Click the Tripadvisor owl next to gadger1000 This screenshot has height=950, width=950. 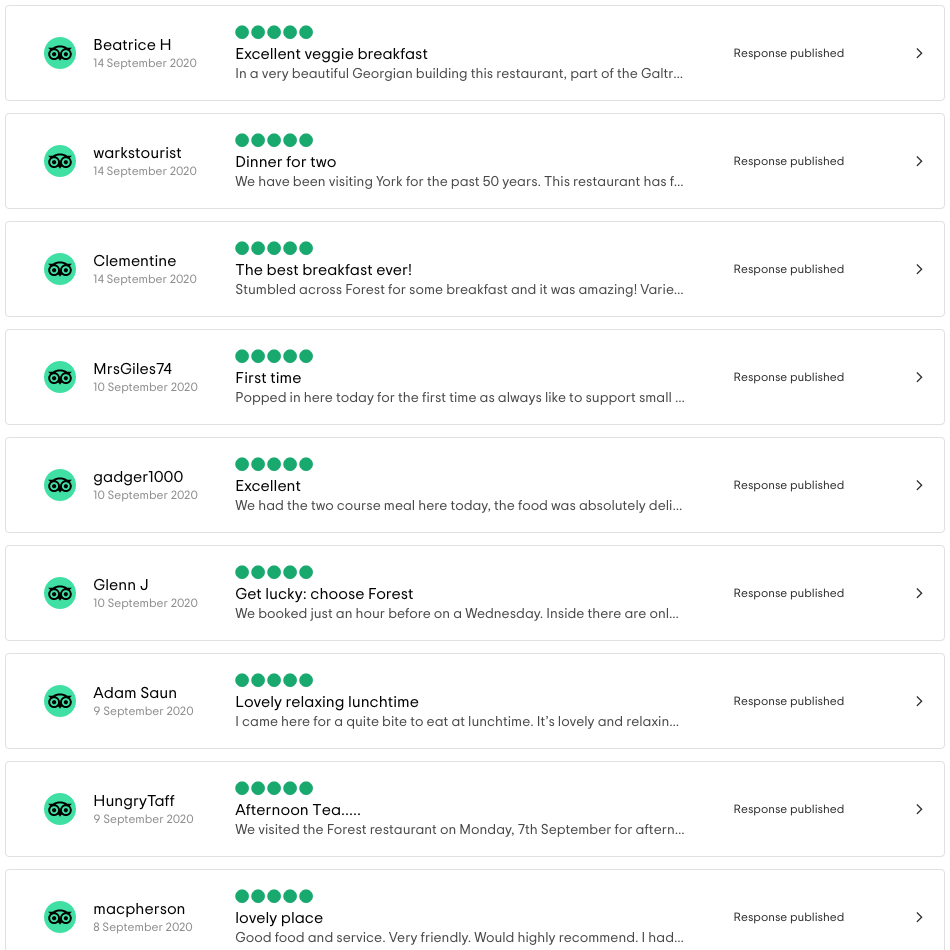coord(60,485)
